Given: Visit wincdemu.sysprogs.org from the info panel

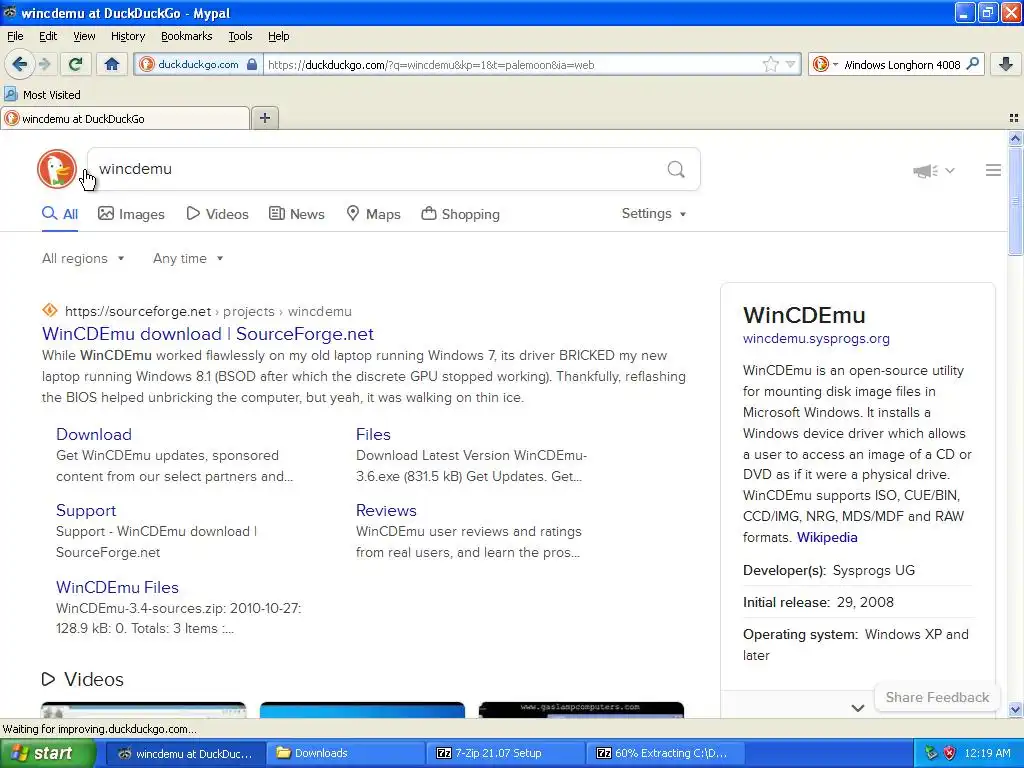Looking at the screenshot, I should click(816, 338).
